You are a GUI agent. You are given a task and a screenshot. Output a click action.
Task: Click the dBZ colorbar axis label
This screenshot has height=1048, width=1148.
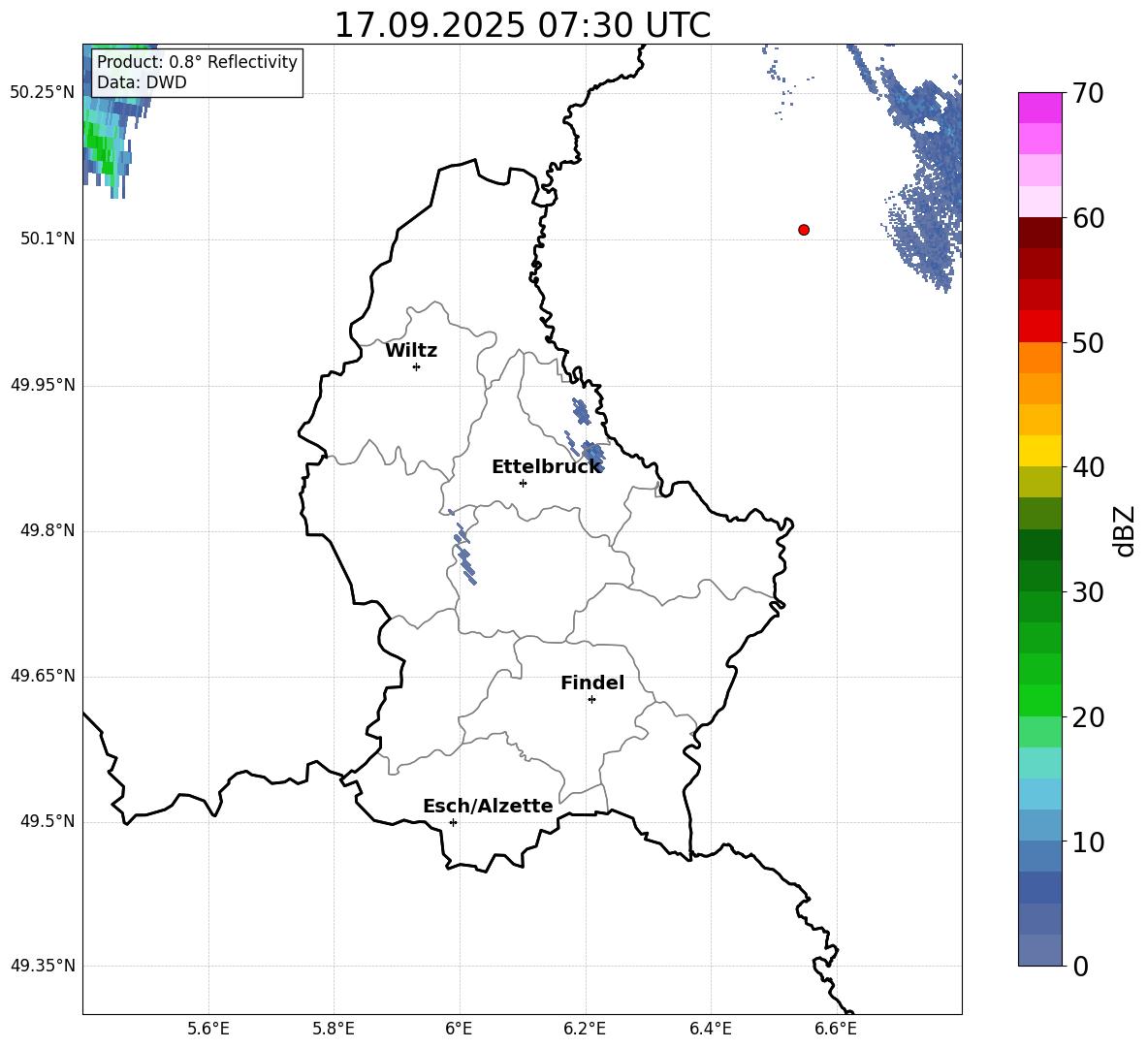tap(1124, 530)
